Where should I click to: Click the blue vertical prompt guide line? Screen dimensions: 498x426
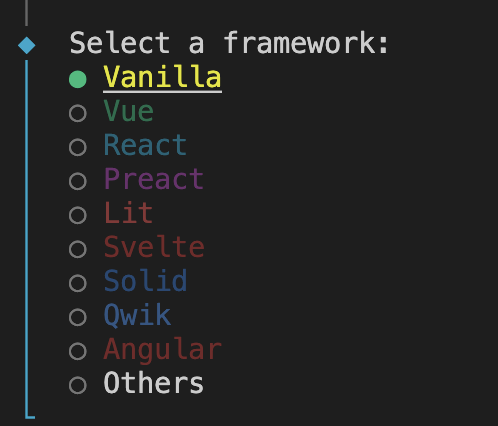point(27,237)
